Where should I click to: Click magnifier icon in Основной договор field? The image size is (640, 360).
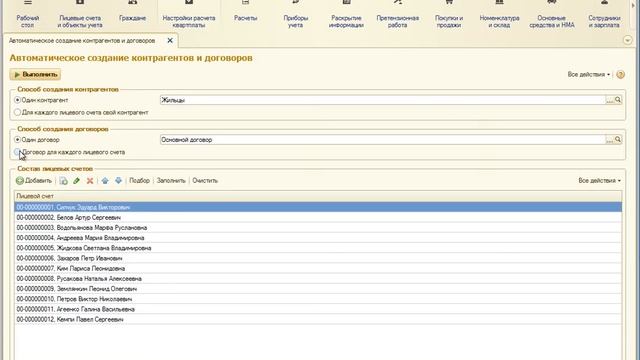coord(618,140)
